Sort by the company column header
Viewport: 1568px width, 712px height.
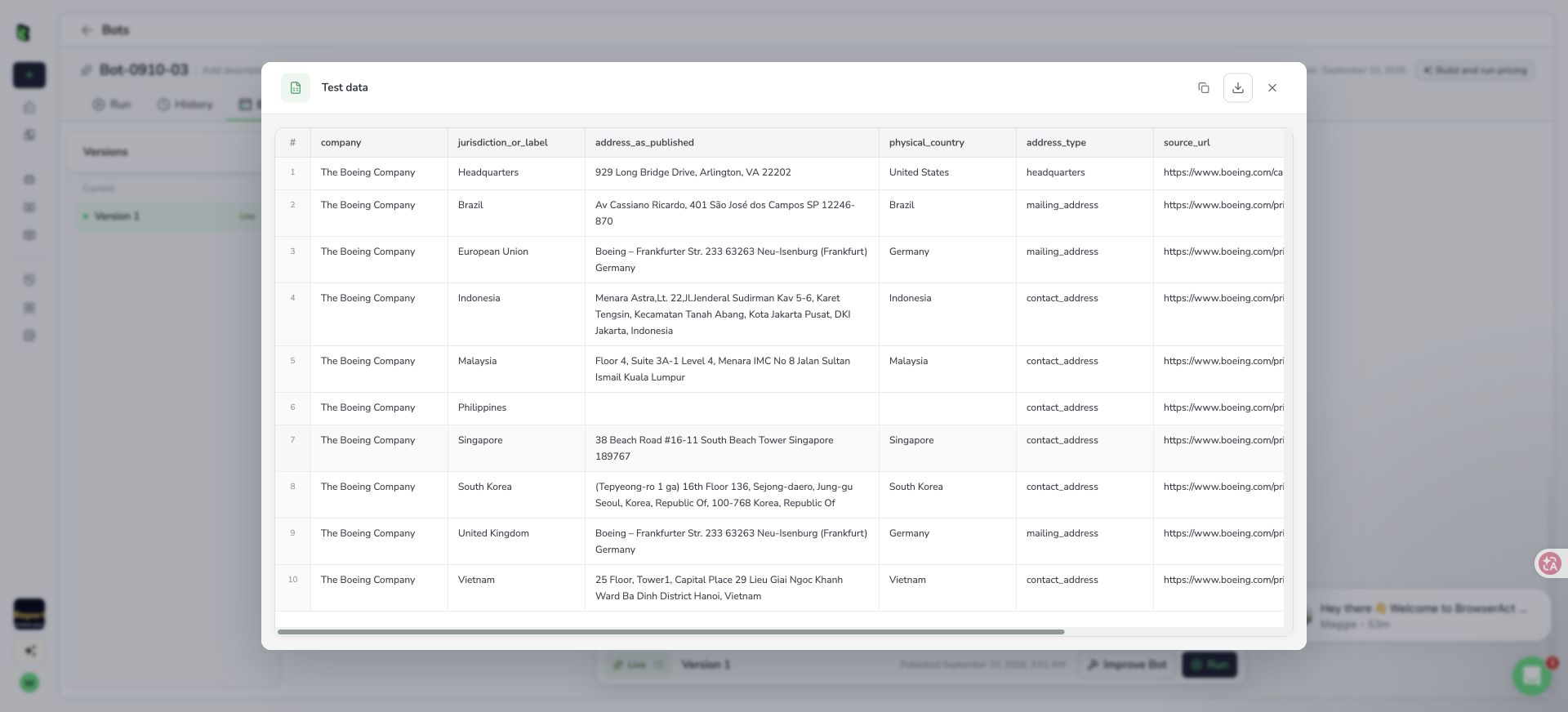point(379,142)
